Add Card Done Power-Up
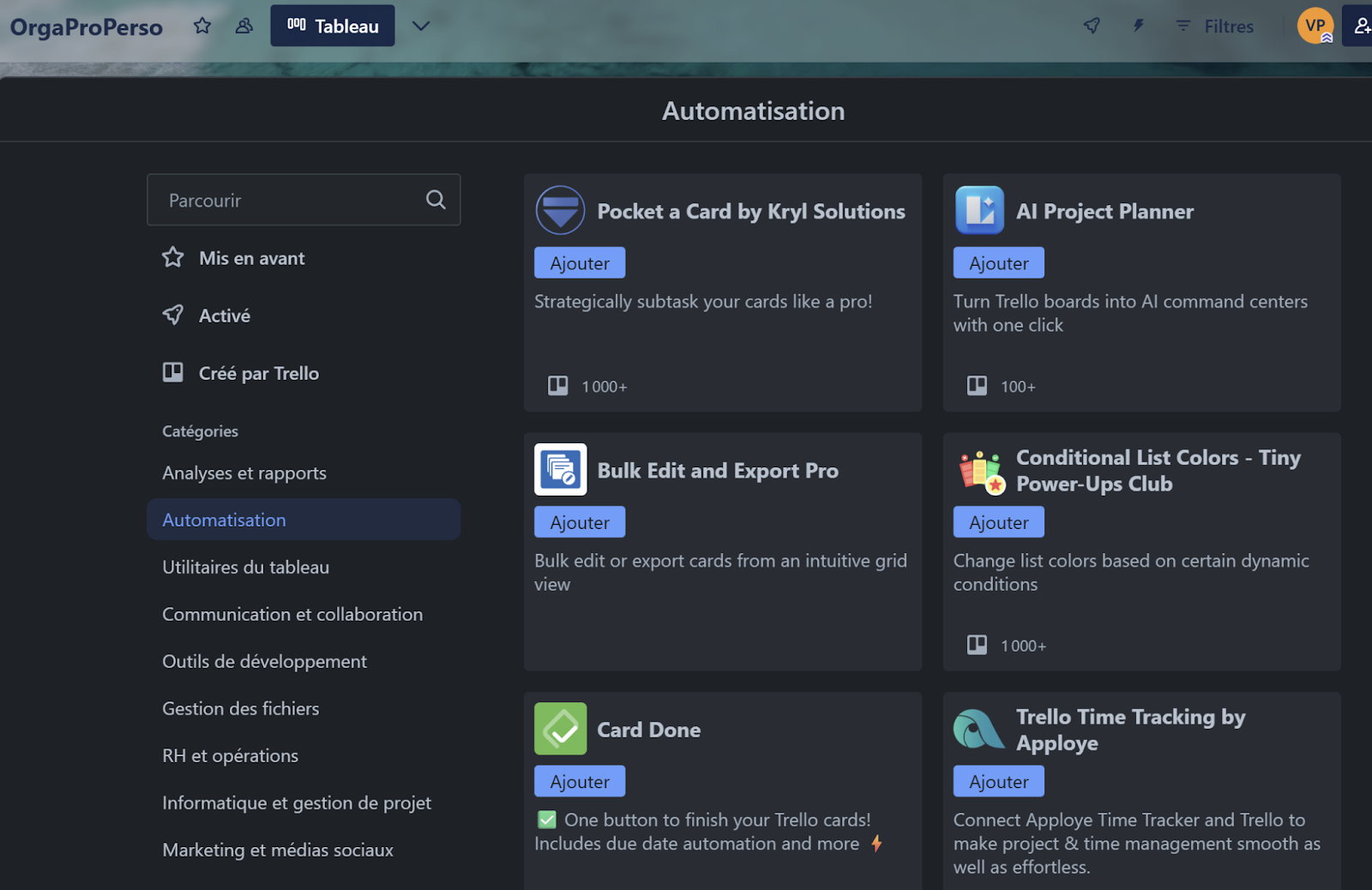Image resolution: width=1372 pixels, height=890 pixels. 580,782
